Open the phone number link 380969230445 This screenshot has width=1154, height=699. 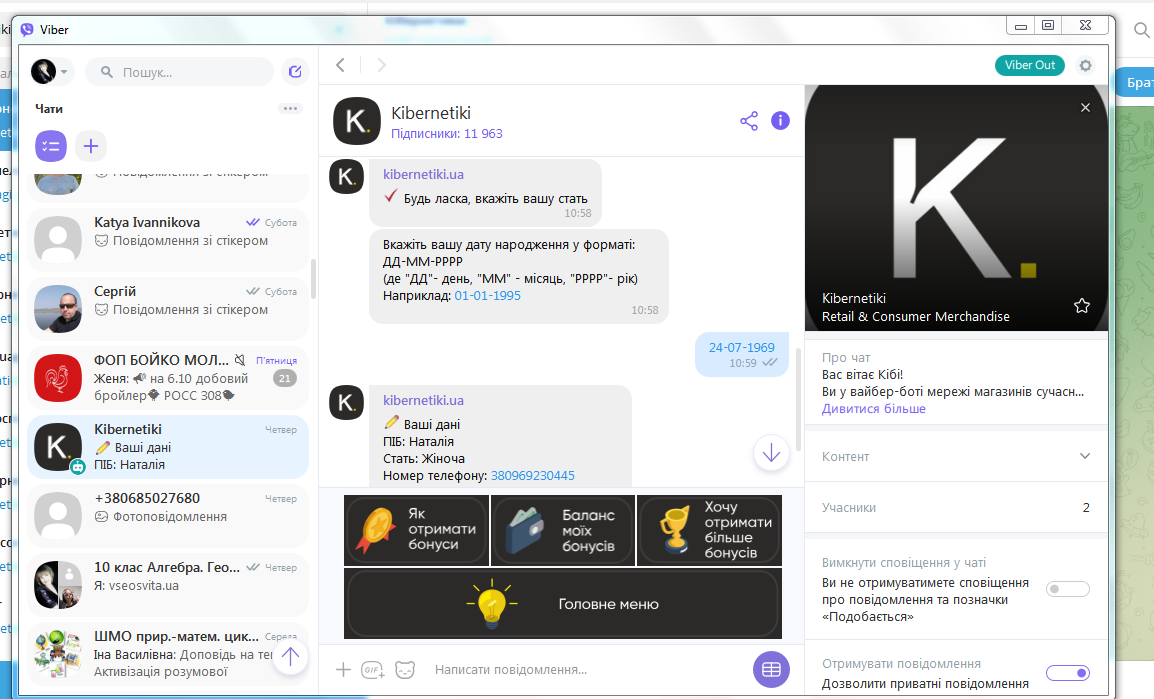click(x=533, y=475)
